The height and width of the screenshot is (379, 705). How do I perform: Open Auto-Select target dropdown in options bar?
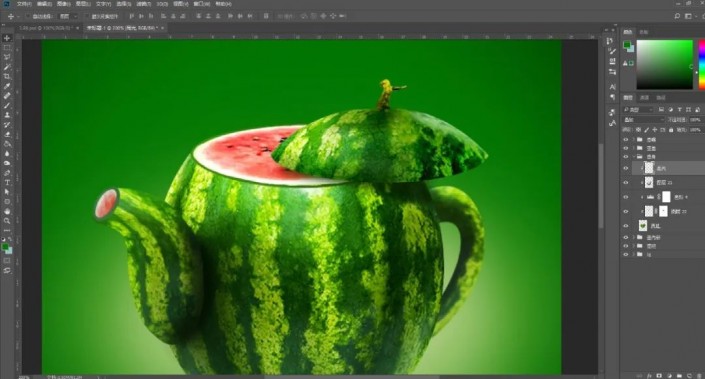coord(68,16)
